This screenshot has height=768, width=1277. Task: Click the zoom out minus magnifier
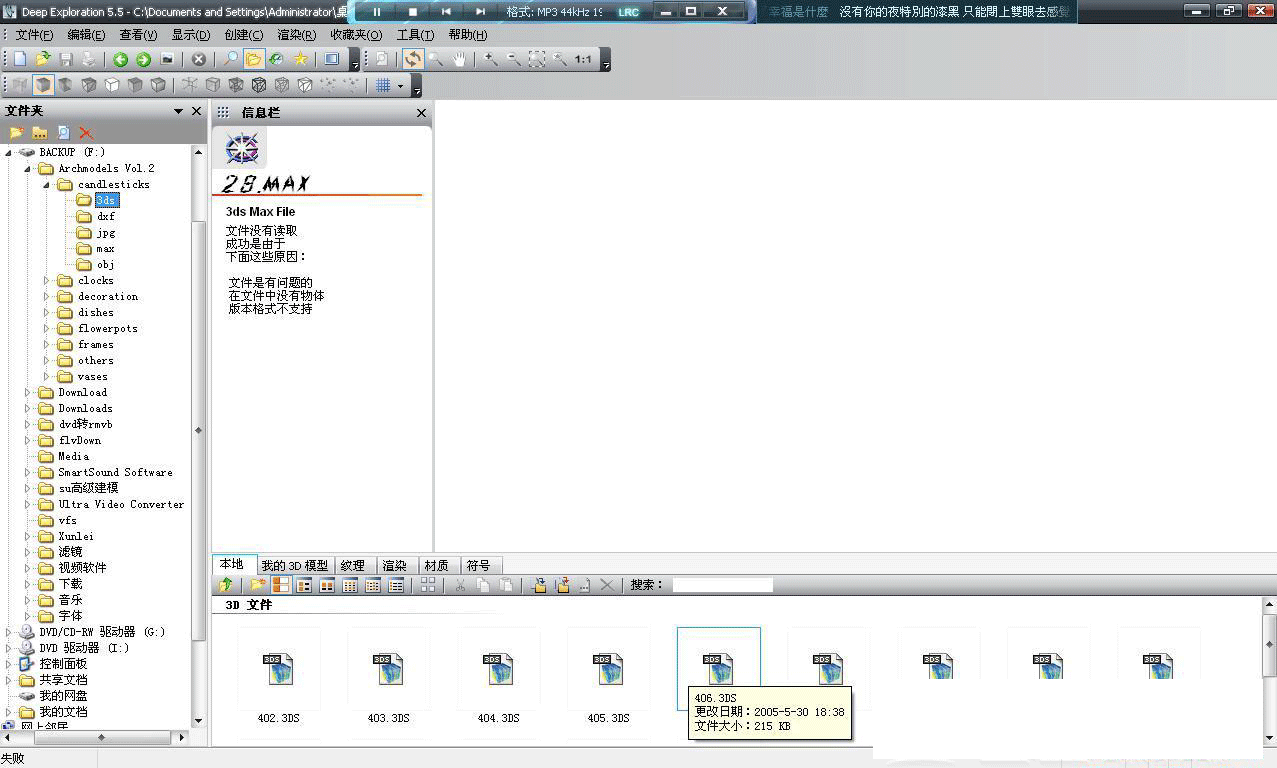tap(514, 59)
